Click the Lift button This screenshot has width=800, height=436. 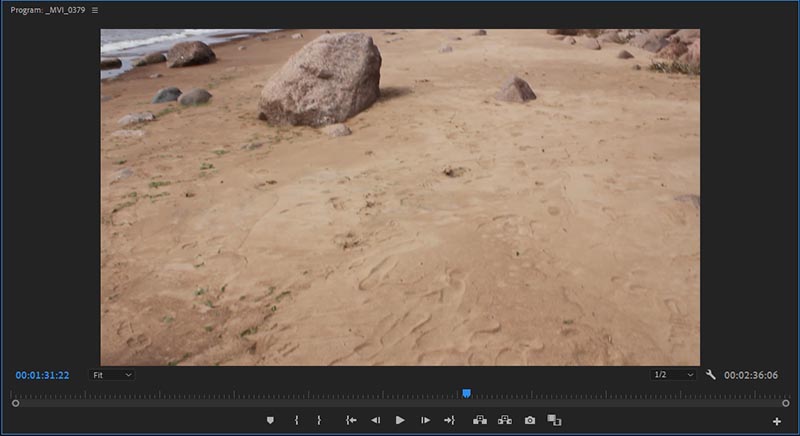point(480,420)
